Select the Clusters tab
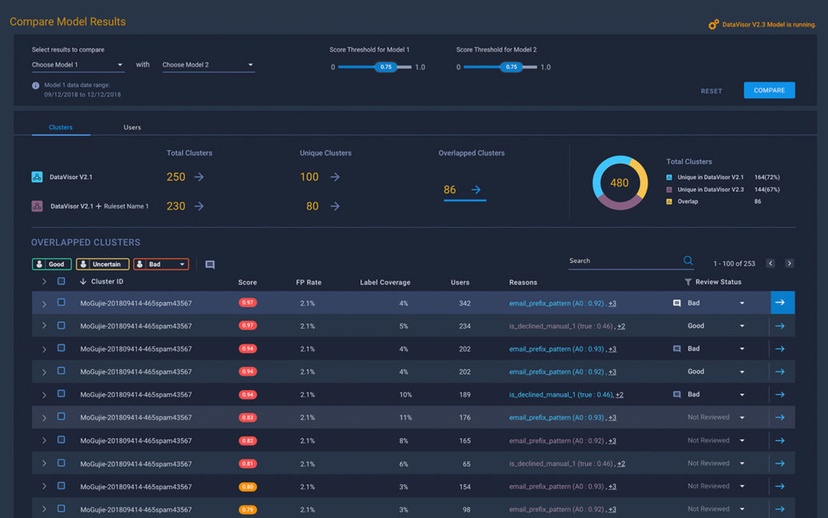Screen dimensions: 828x518 (x=61, y=127)
